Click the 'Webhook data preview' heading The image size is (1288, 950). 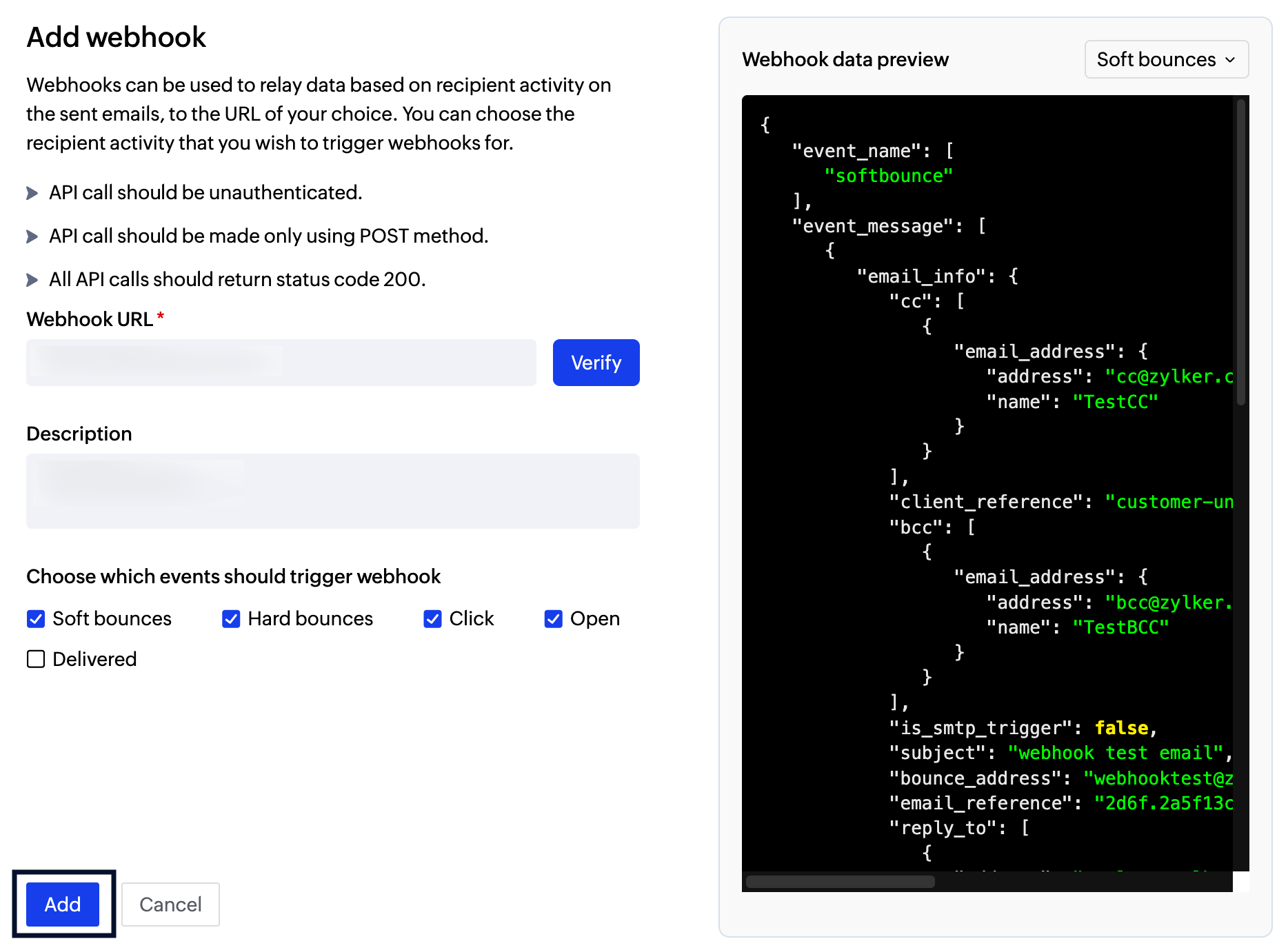(x=845, y=59)
